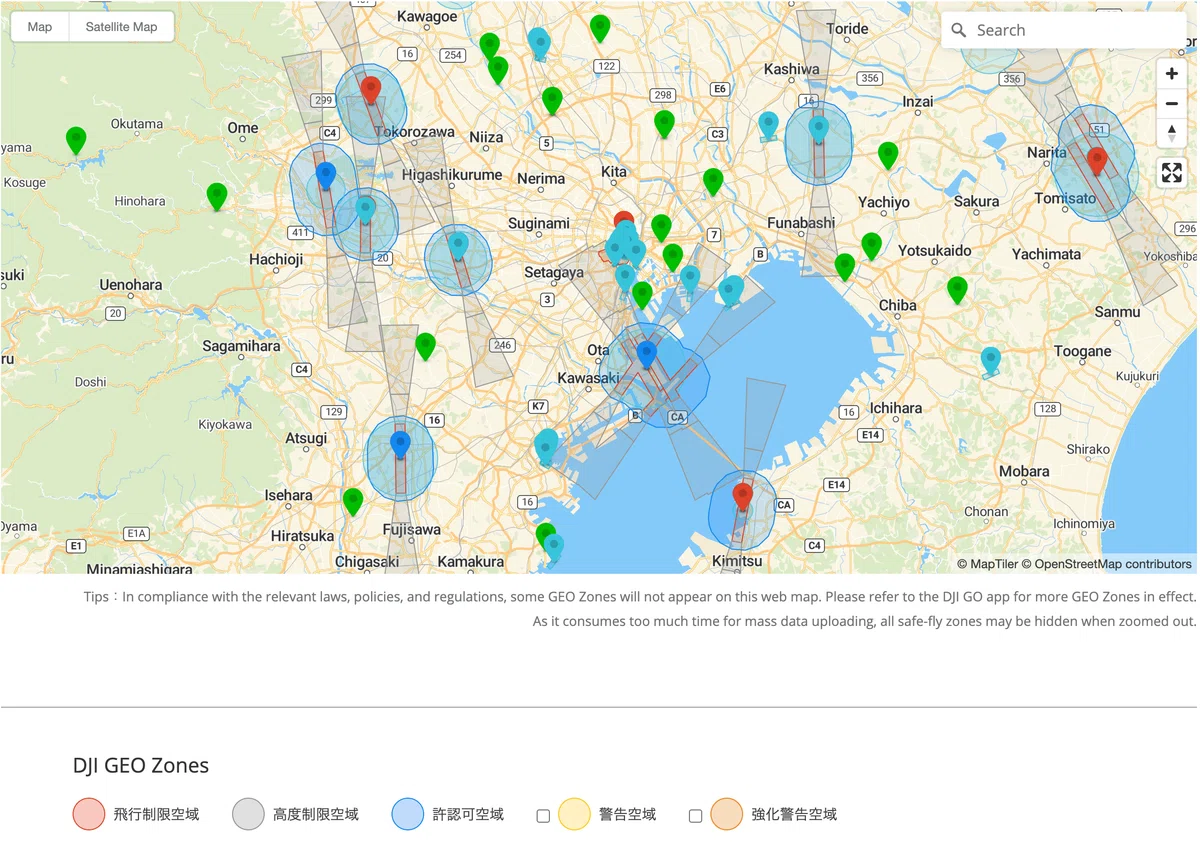
Task: Select the red marker above Tokorozawa
Action: coord(371,90)
